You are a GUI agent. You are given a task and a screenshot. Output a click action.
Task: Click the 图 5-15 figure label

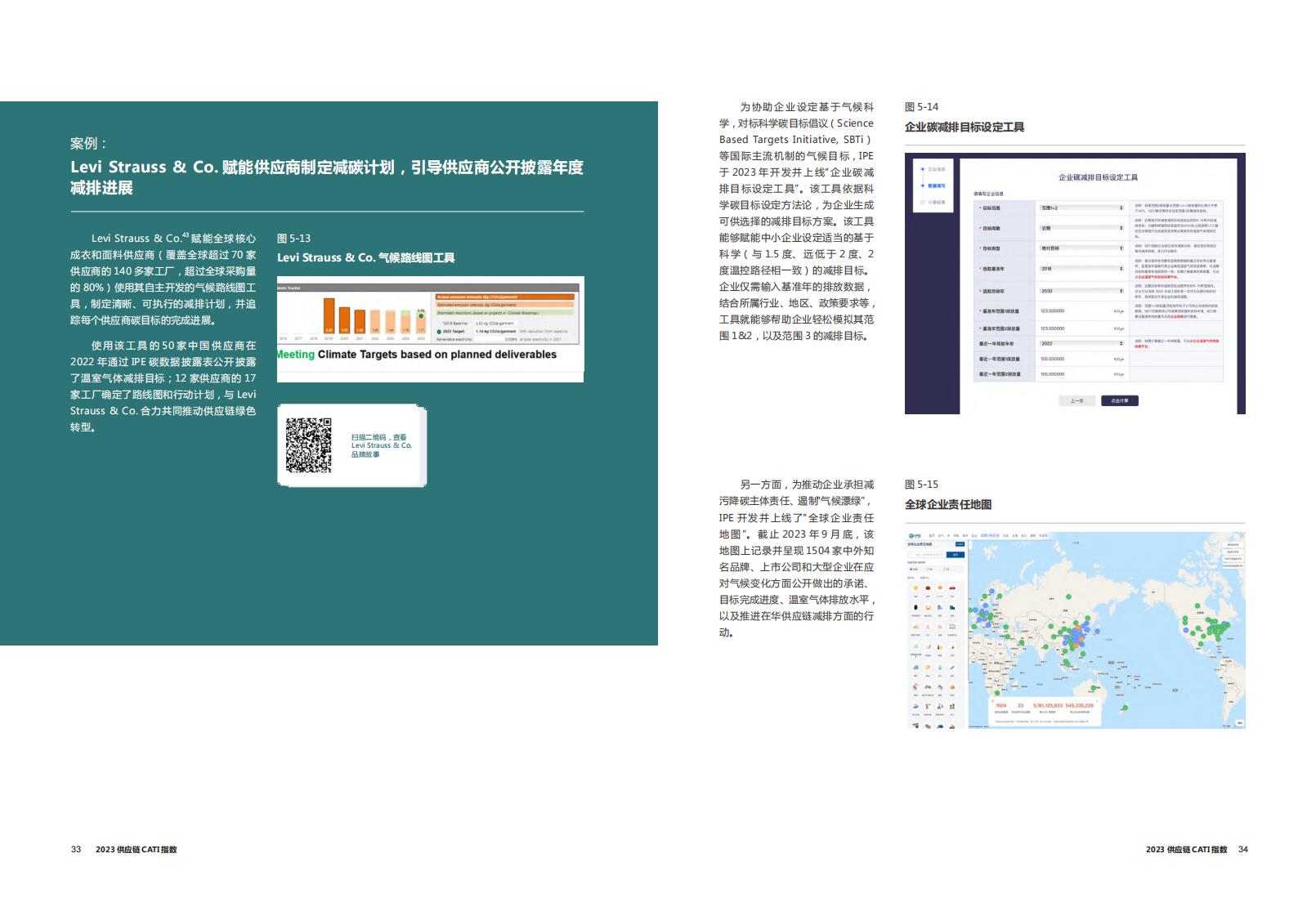pyautogui.click(x=921, y=485)
